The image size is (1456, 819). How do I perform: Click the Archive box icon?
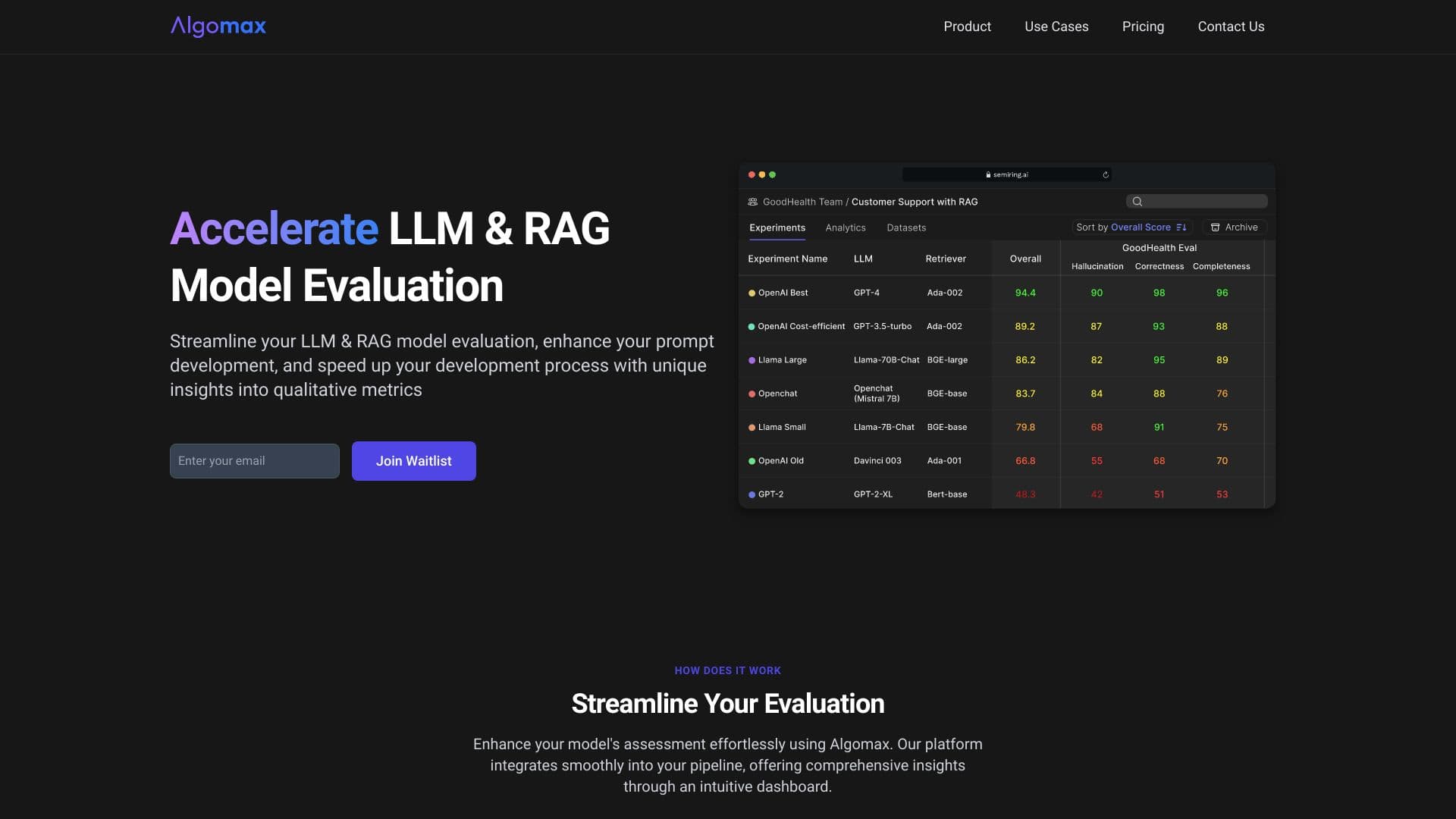tap(1215, 227)
